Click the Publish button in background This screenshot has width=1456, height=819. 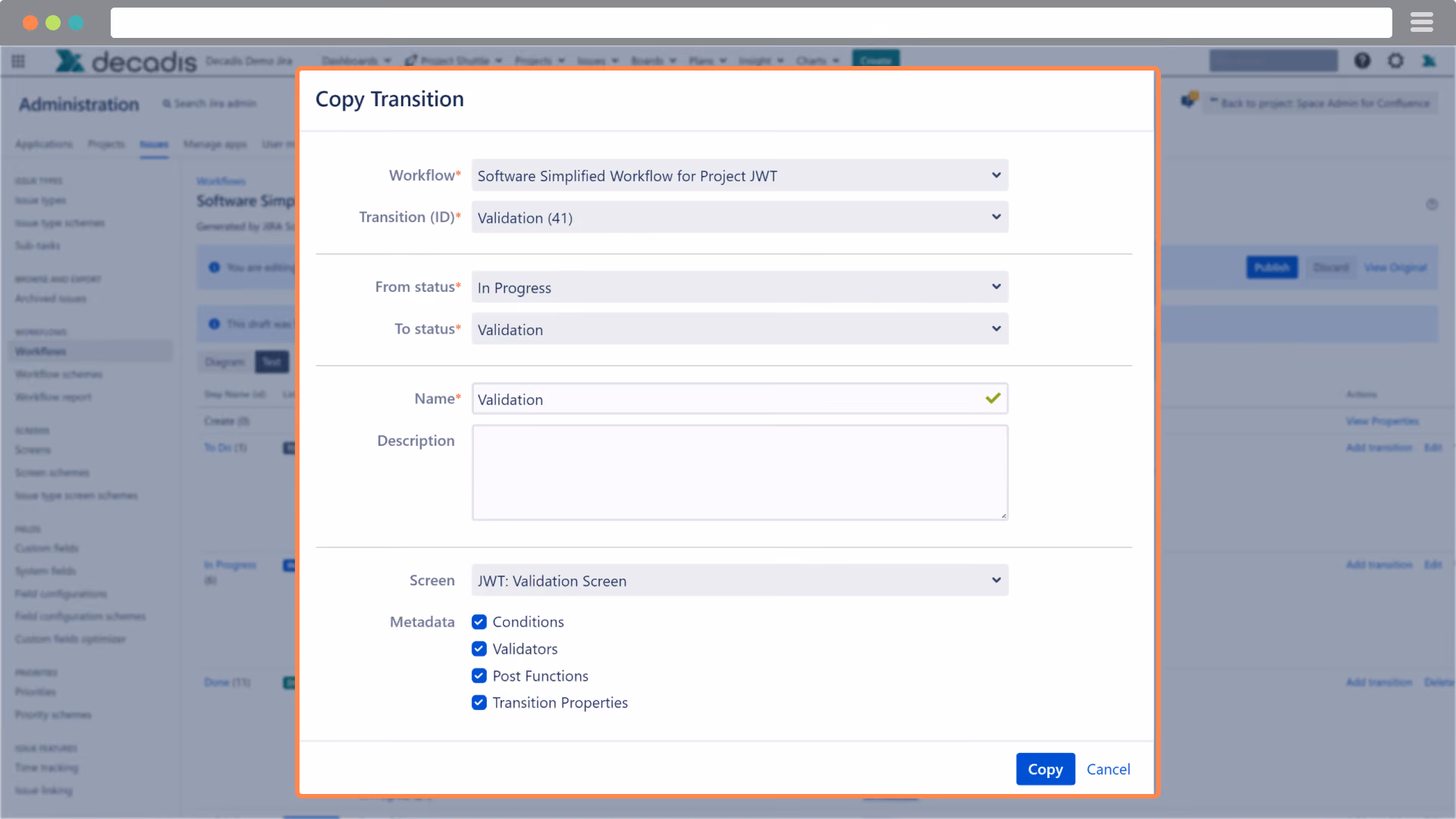coord(1272,267)
